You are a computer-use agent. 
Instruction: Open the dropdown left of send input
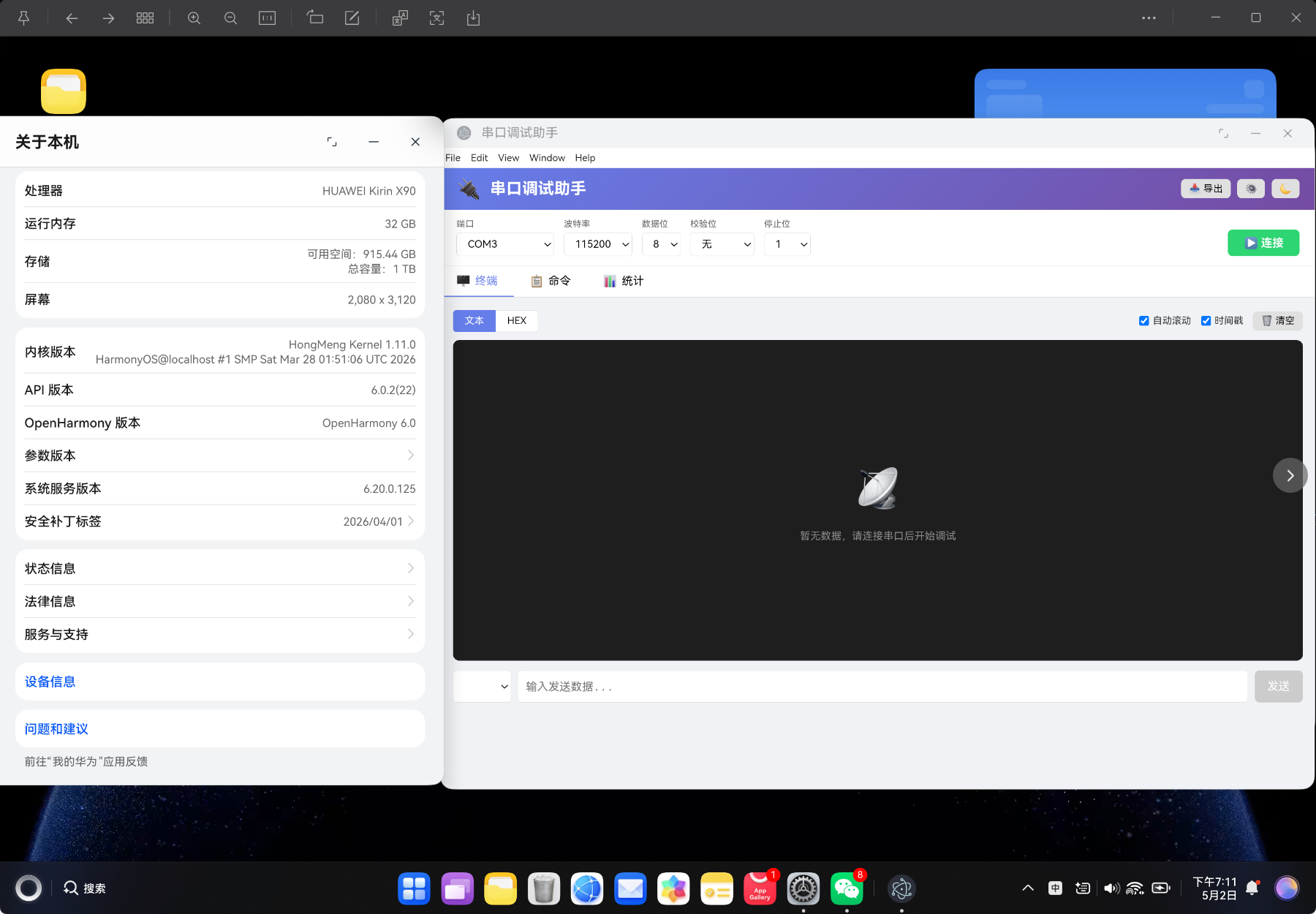point(483,687)
